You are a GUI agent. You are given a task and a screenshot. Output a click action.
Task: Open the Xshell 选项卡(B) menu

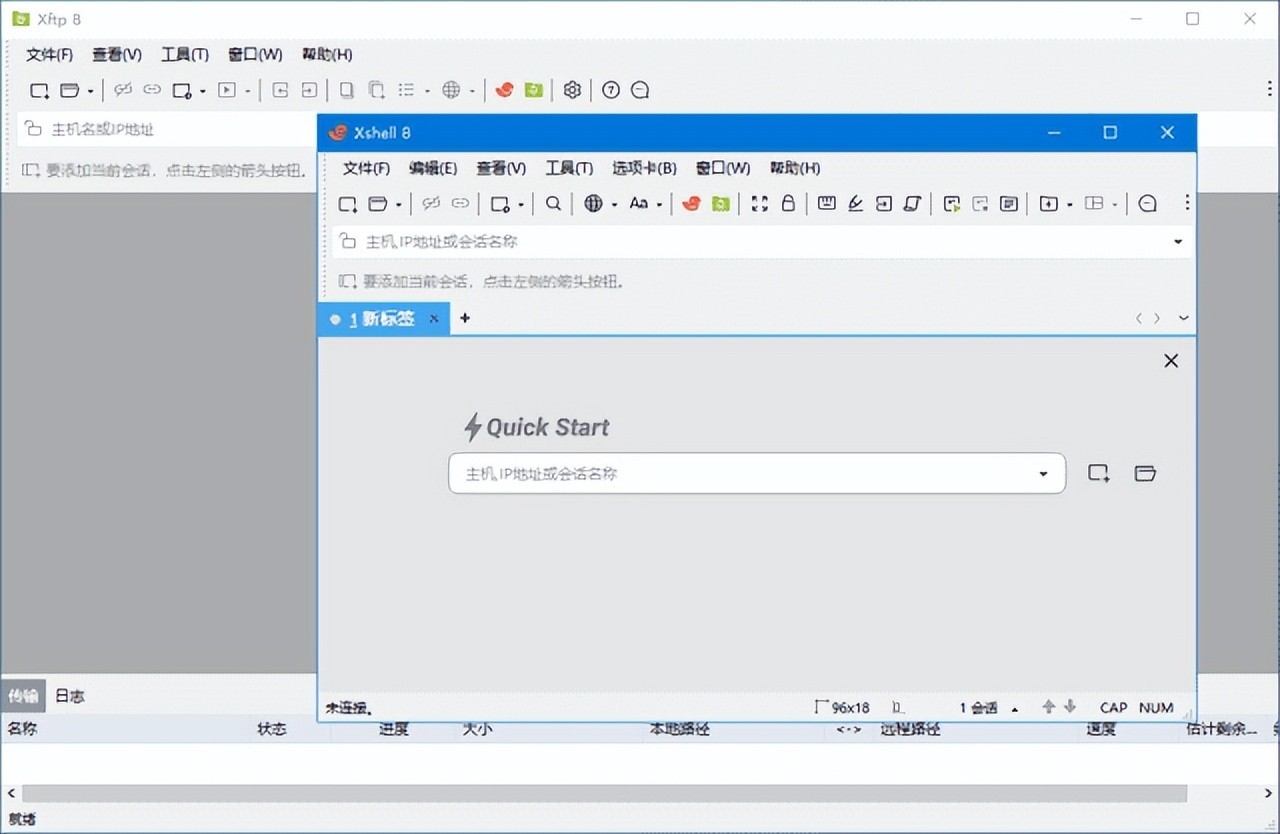click(x=644, y=168)
